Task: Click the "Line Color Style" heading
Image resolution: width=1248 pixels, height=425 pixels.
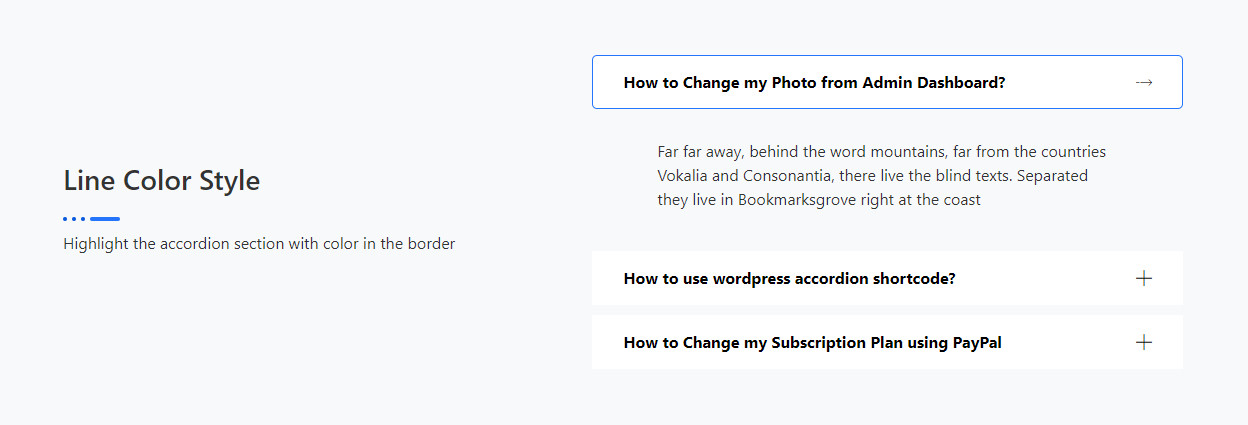Action: click(x=161, y=181)
